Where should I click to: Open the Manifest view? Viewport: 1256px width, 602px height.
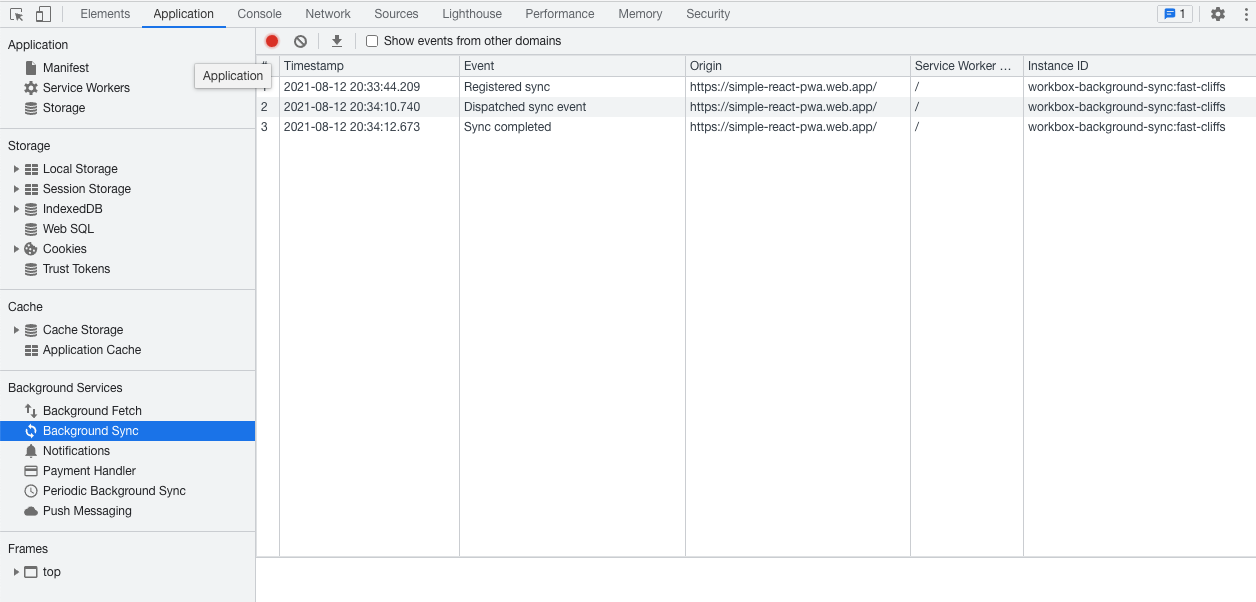click(x=67, y=67)
